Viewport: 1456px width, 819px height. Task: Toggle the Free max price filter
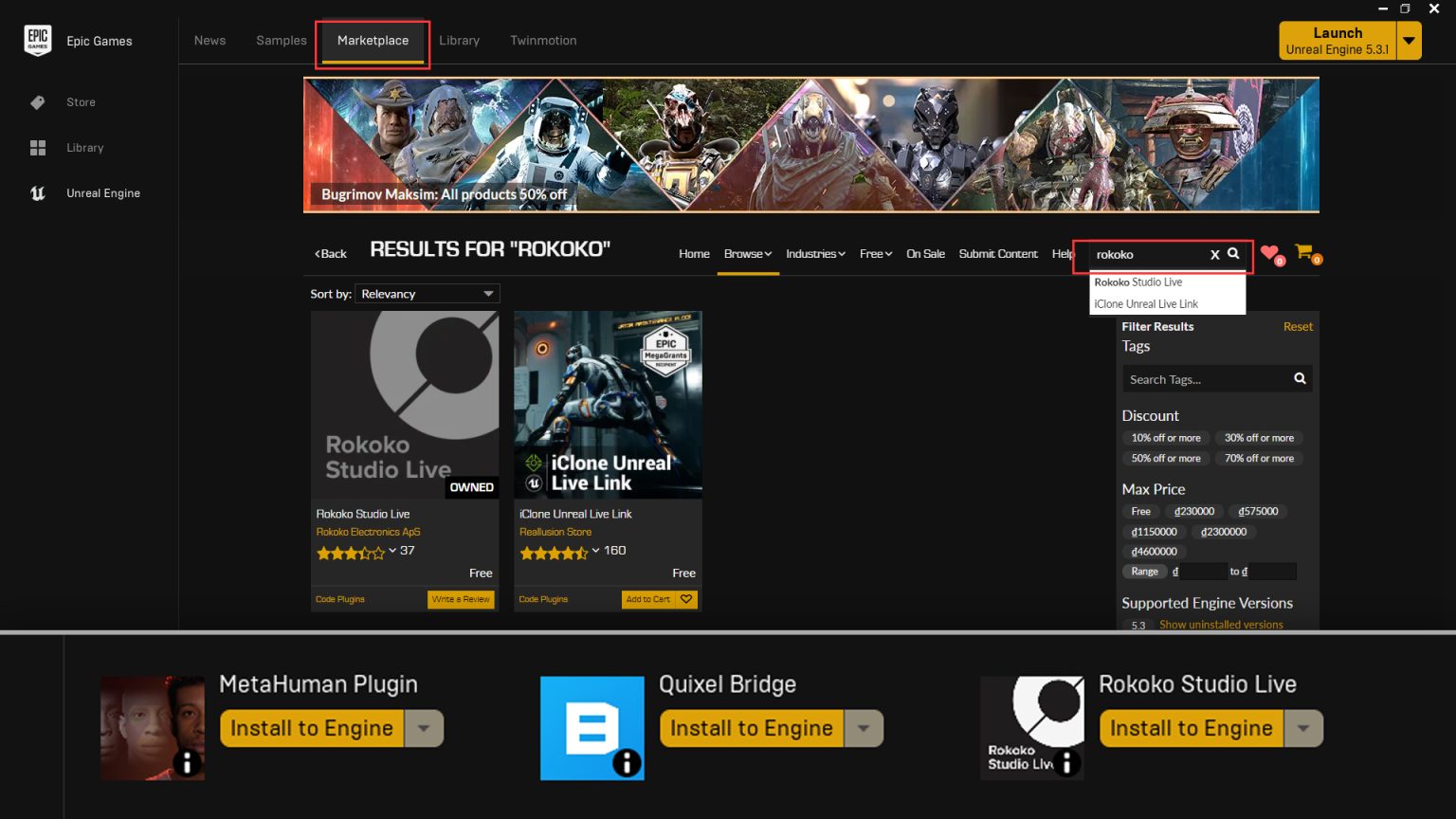point(1141,512)
